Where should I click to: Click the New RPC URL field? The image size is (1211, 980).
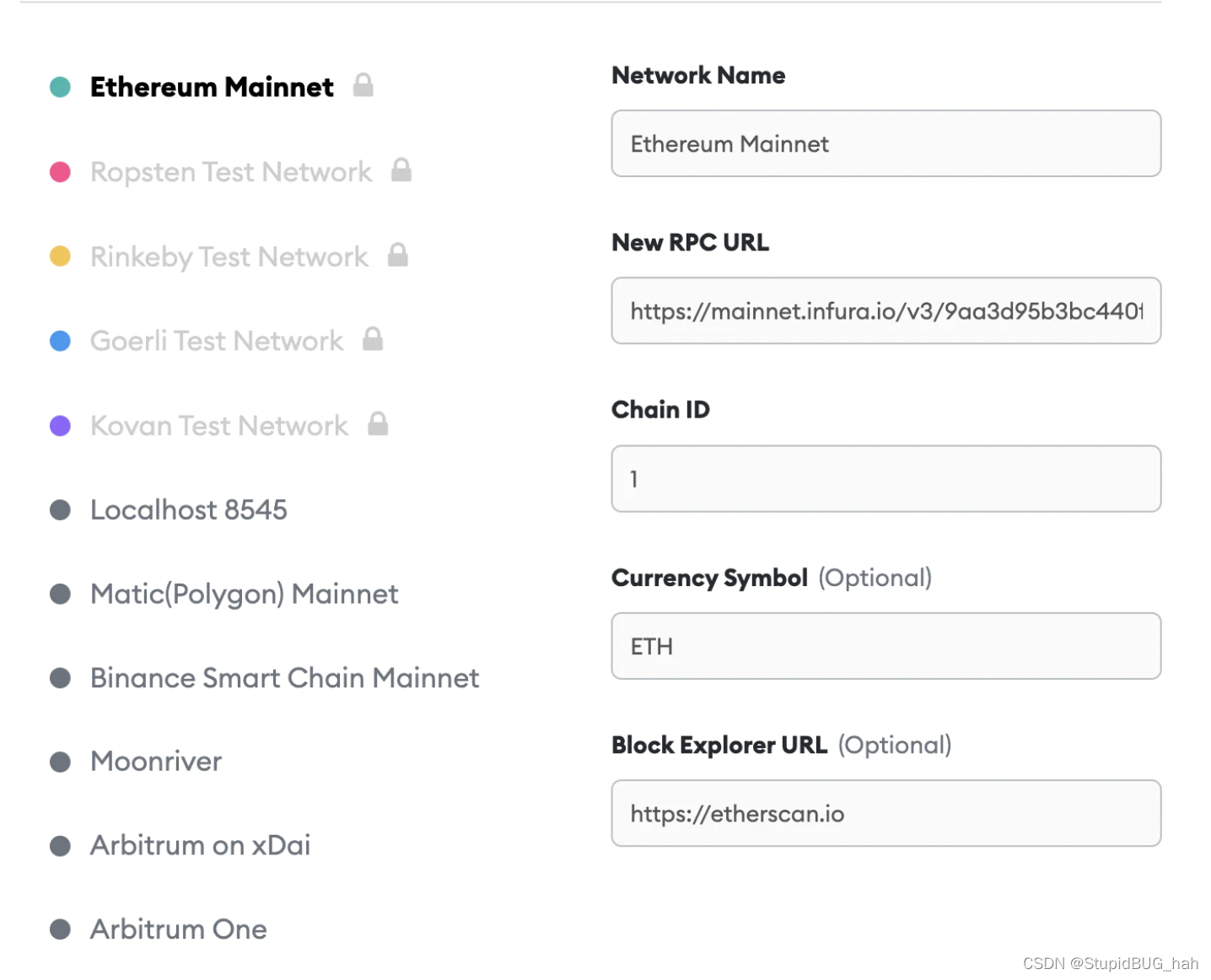(885, 310)
